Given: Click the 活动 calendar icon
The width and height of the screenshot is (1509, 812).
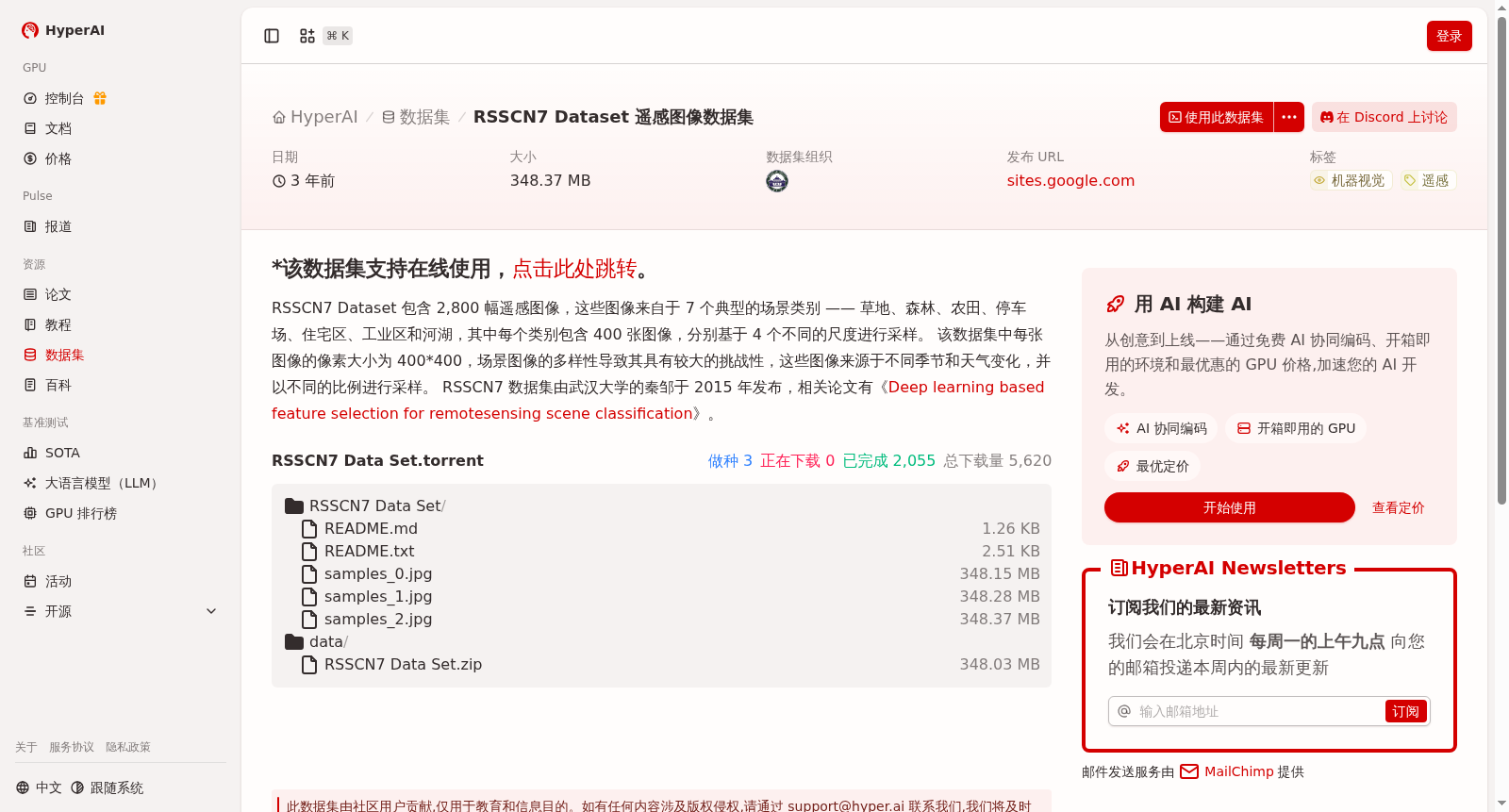Looking at the screenshot, I should (x=30, y=581).
